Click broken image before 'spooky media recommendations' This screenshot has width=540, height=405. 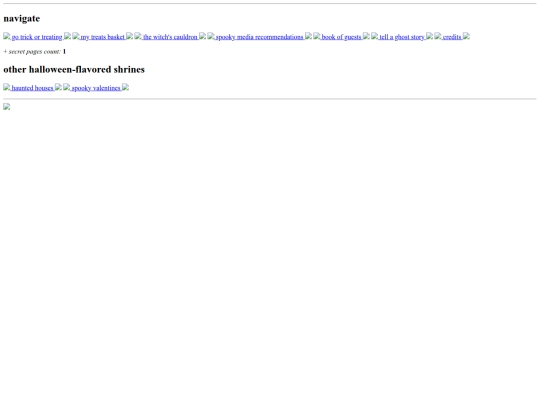coord(211,36)
